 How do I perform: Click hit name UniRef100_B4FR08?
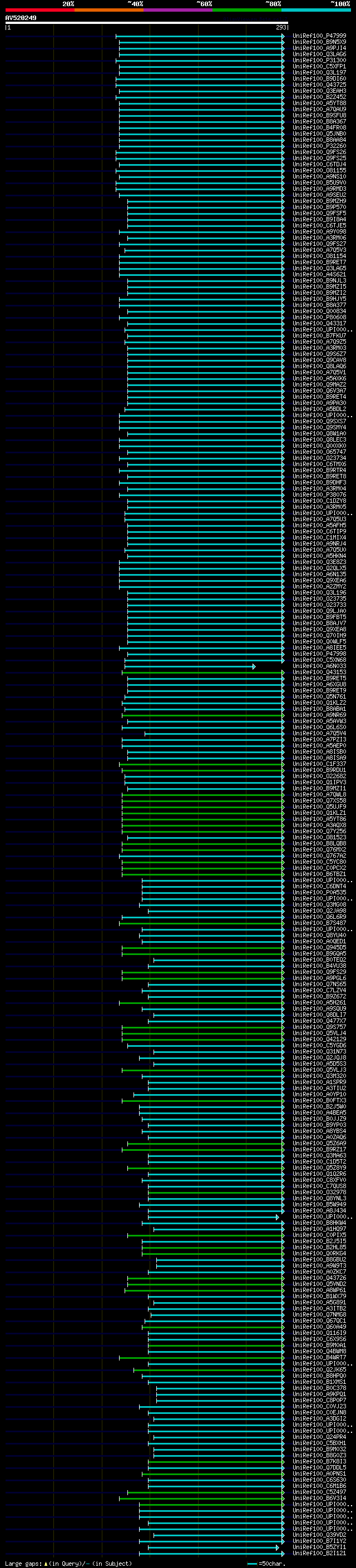coord(319,127)
